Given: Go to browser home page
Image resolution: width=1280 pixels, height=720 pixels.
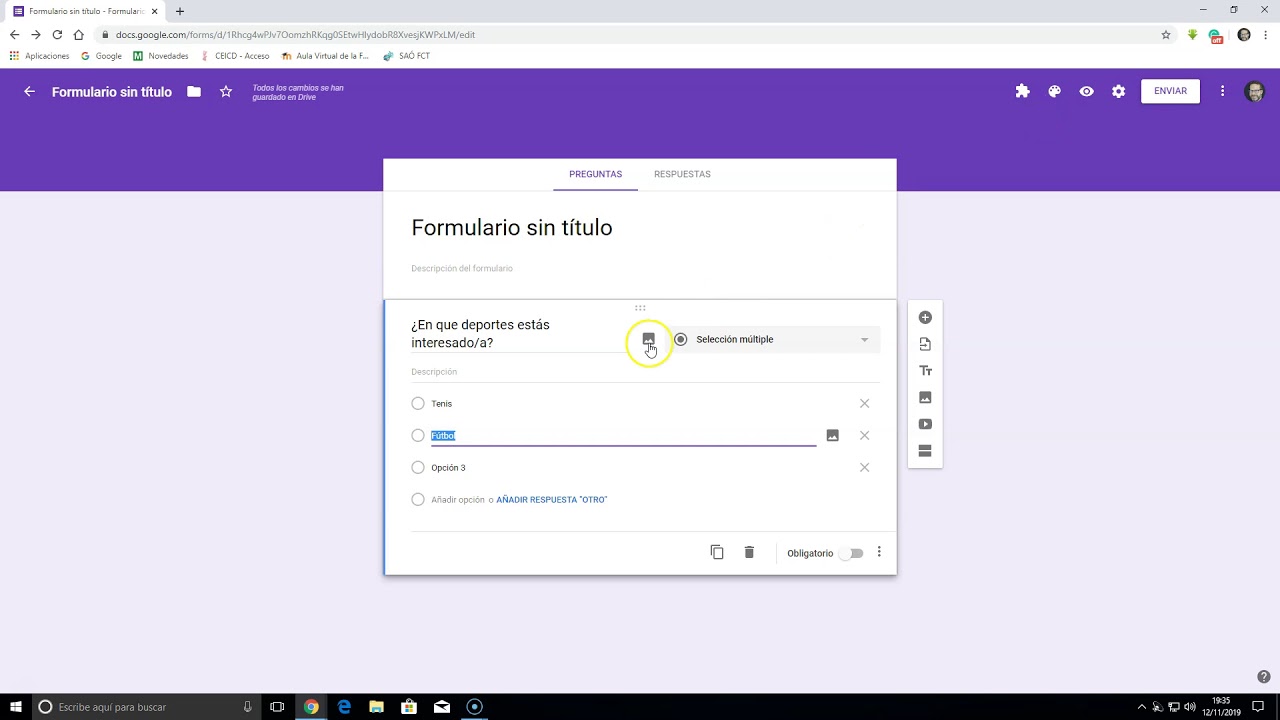Looking at the screenshot, I should click(x=79, y=34).
